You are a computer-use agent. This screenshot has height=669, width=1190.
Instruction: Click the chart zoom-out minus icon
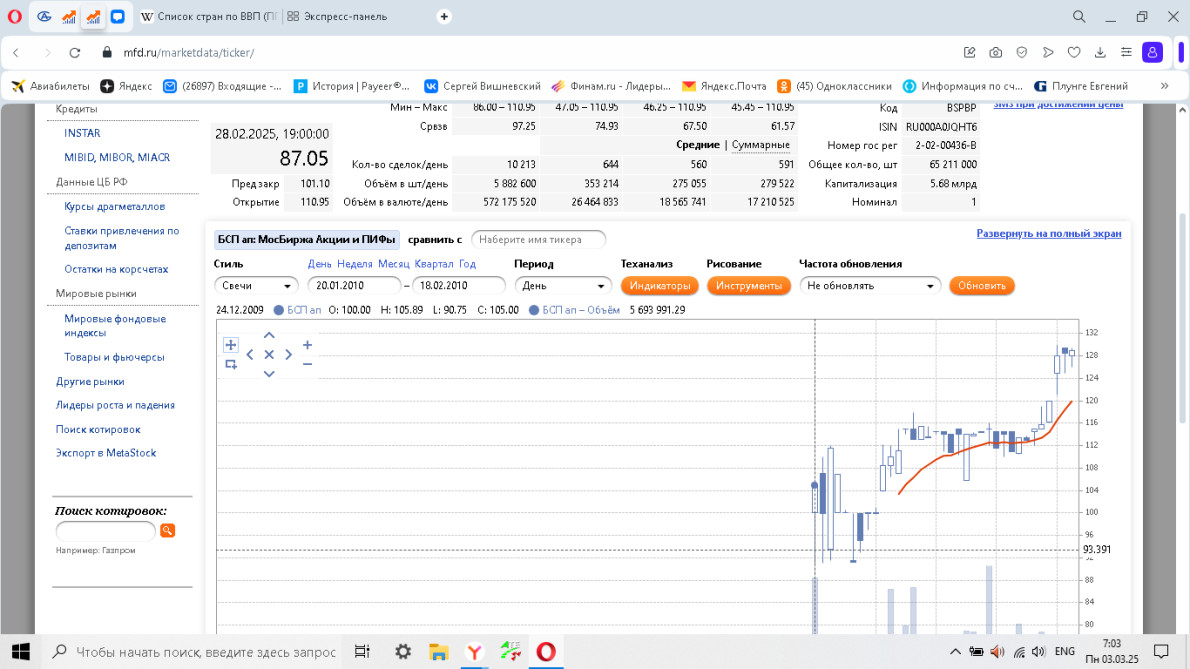(307, 364)
